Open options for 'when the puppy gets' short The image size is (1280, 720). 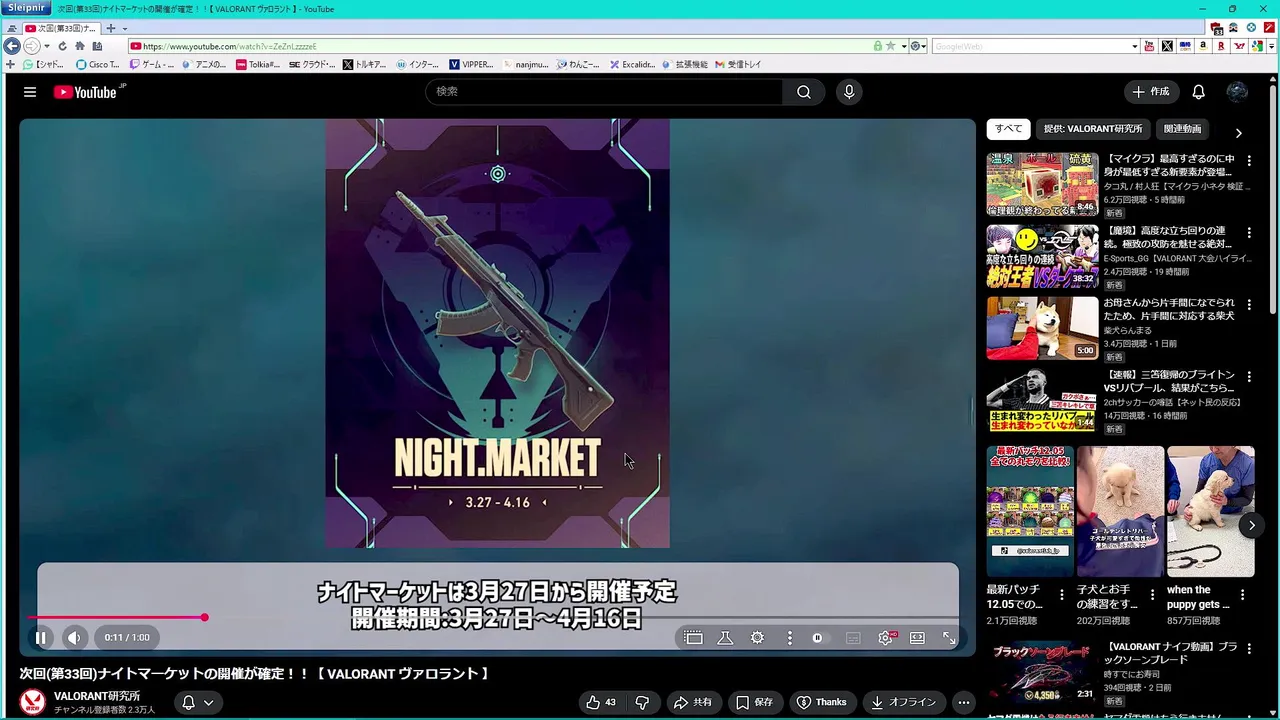coord(1243,595)
